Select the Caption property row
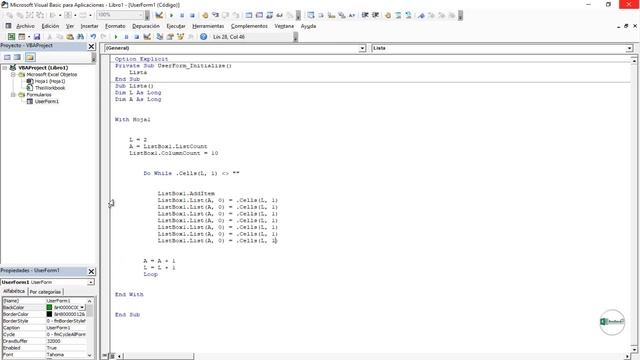Screen dimensions: 640x360 pyautogui.click(x=44, y=328)
